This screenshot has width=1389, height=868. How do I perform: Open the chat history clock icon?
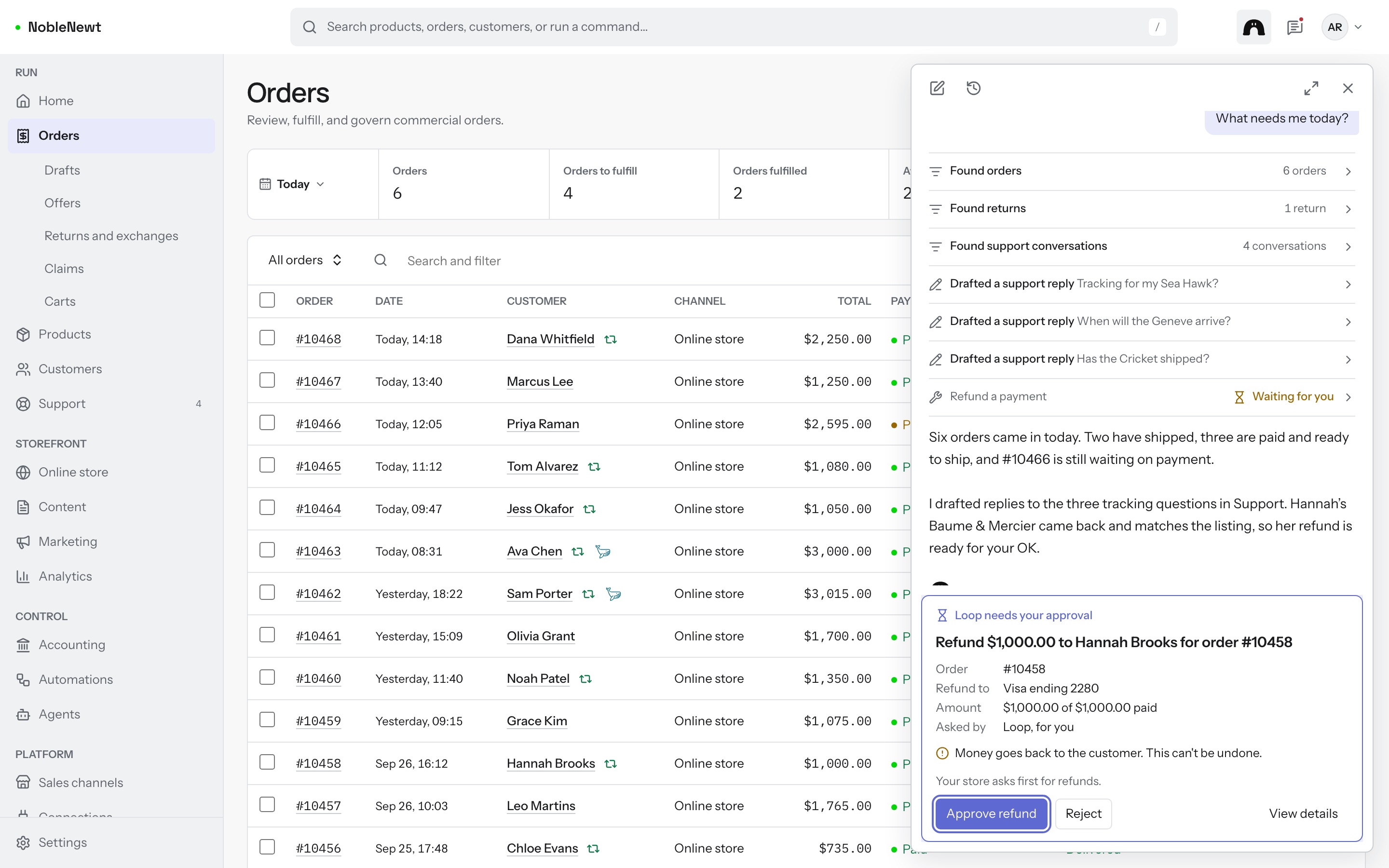(973, 88)
